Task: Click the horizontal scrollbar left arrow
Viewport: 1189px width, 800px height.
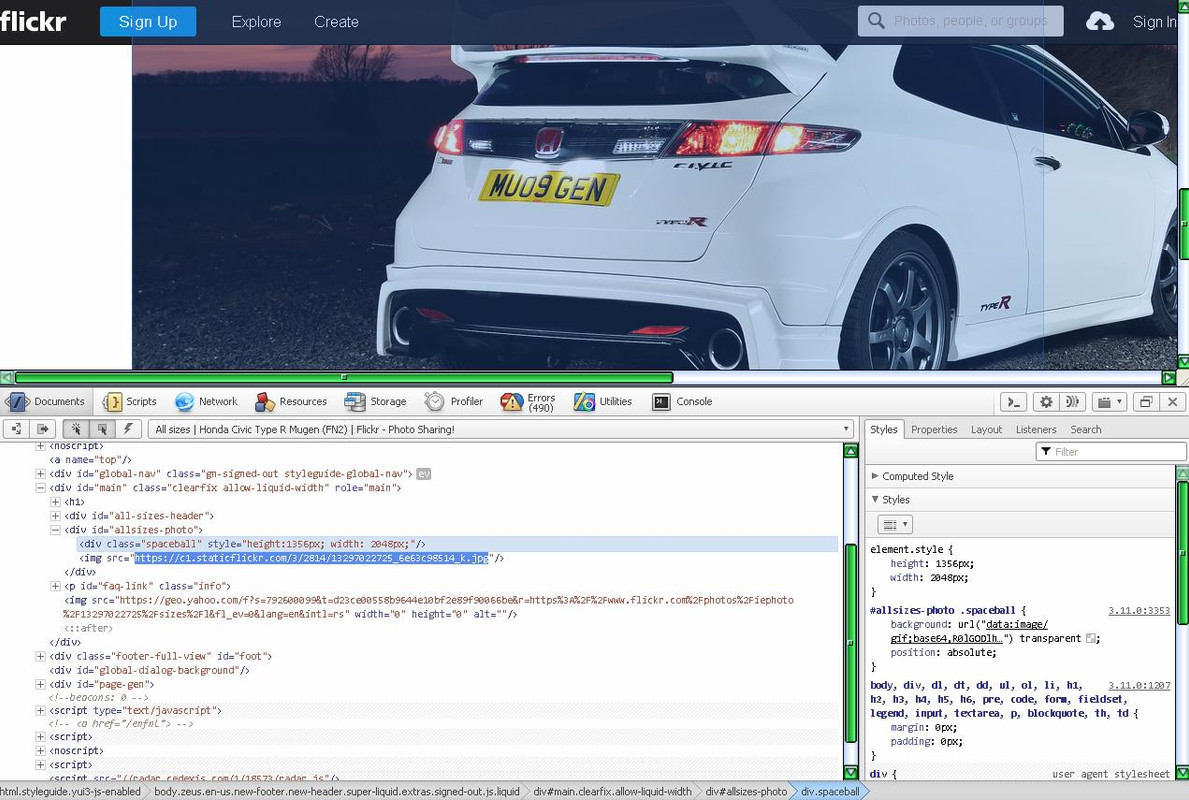Action: [6, 378]
